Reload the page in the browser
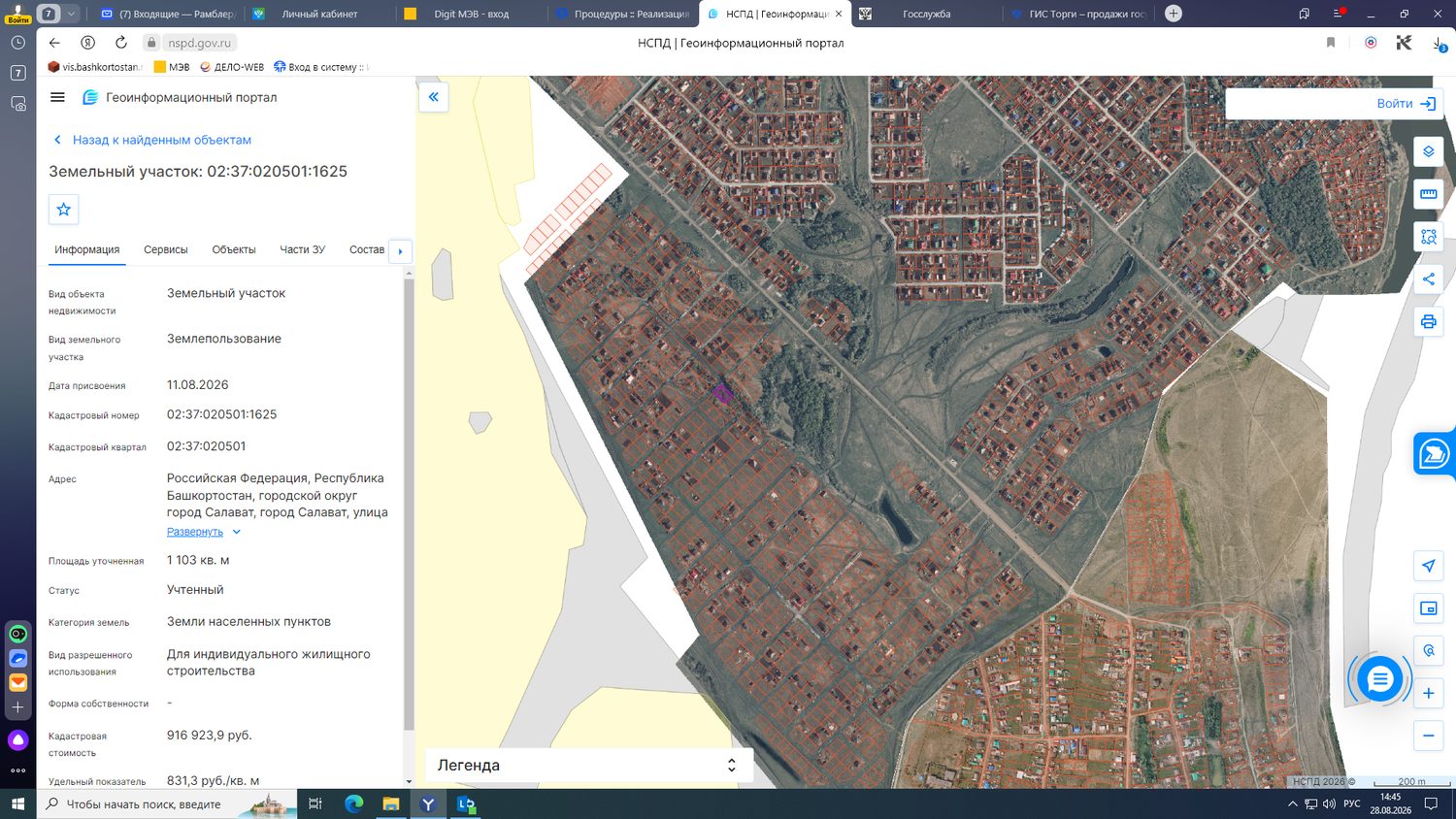 [x=120, y=43]
